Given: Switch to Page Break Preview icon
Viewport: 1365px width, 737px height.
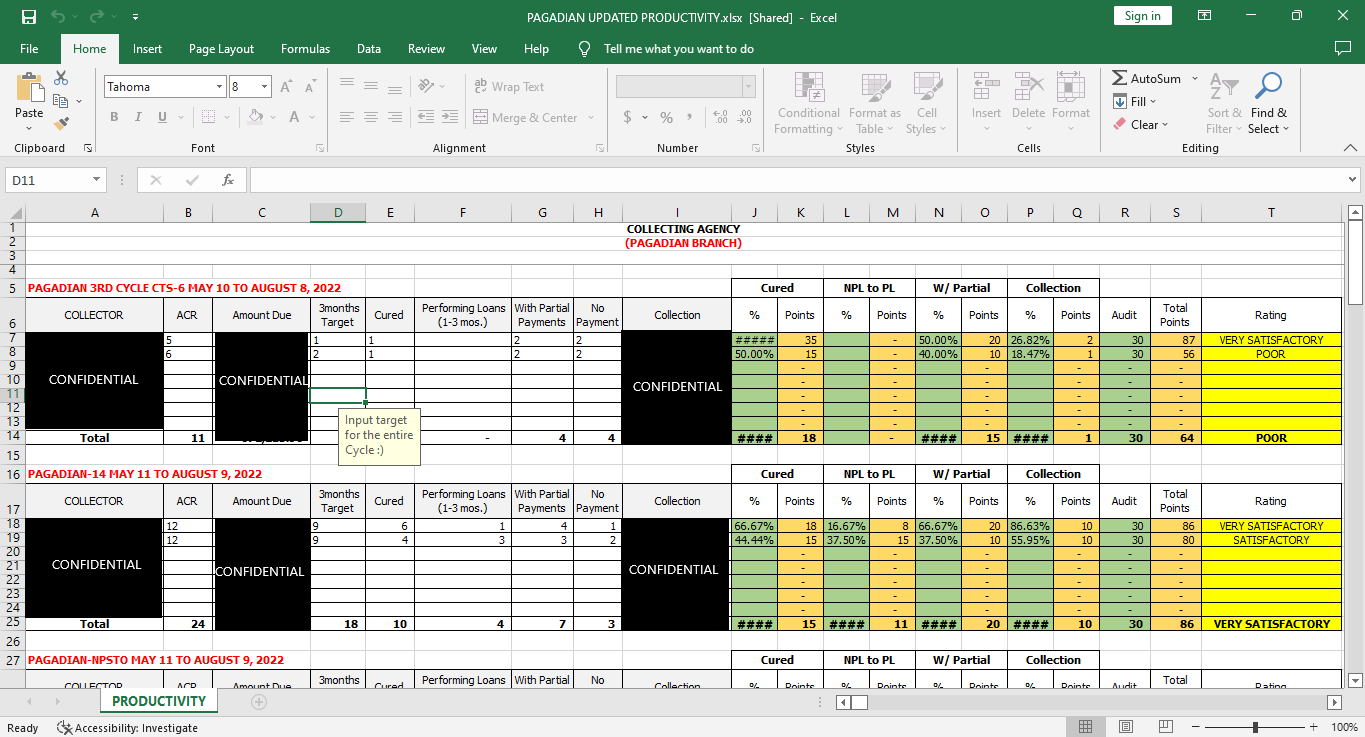Looking at the screenshot, I should point(1166,727).
